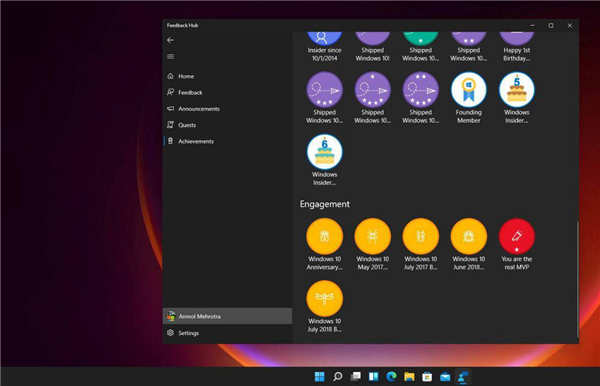Image resolution: width=600 pixels, height=386 pixels.
Task: Open the Windows 10 July 2017 badge
Action: (421, 245)
